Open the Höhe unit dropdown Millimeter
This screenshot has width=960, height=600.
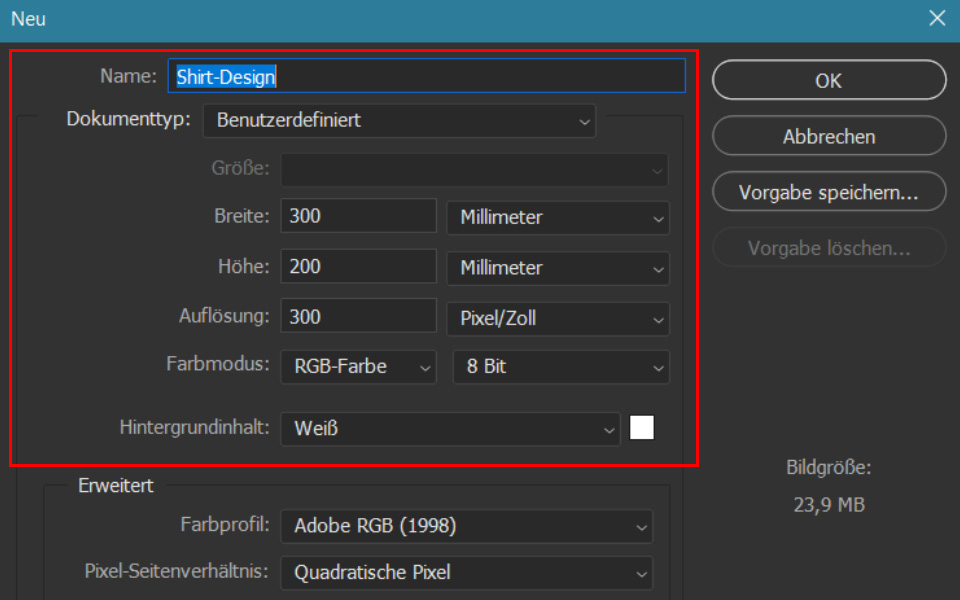tap(558, 268)
